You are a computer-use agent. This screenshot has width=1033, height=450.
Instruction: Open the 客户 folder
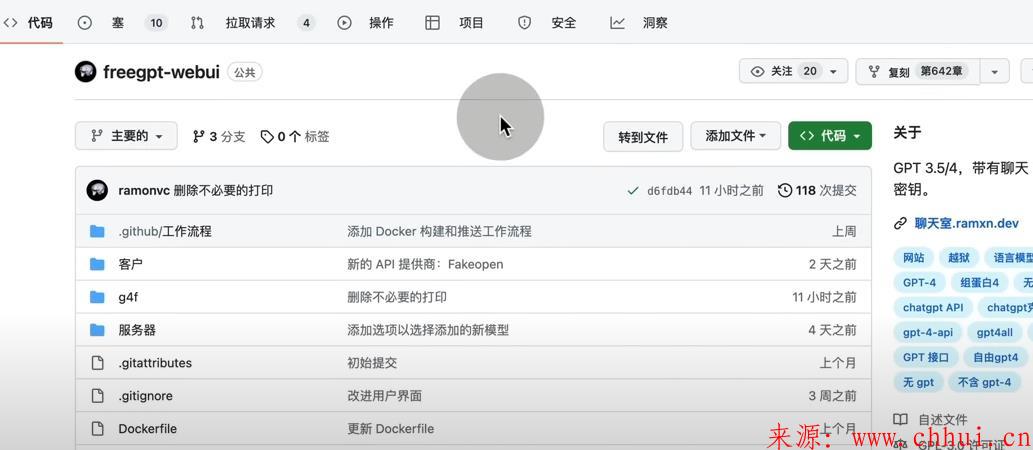point(130,264)
